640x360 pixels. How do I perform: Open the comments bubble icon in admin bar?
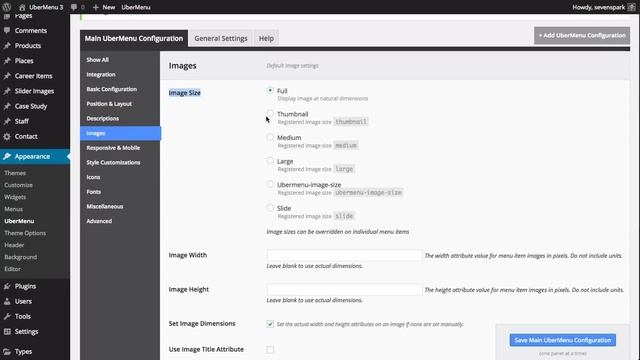point(74,7)
